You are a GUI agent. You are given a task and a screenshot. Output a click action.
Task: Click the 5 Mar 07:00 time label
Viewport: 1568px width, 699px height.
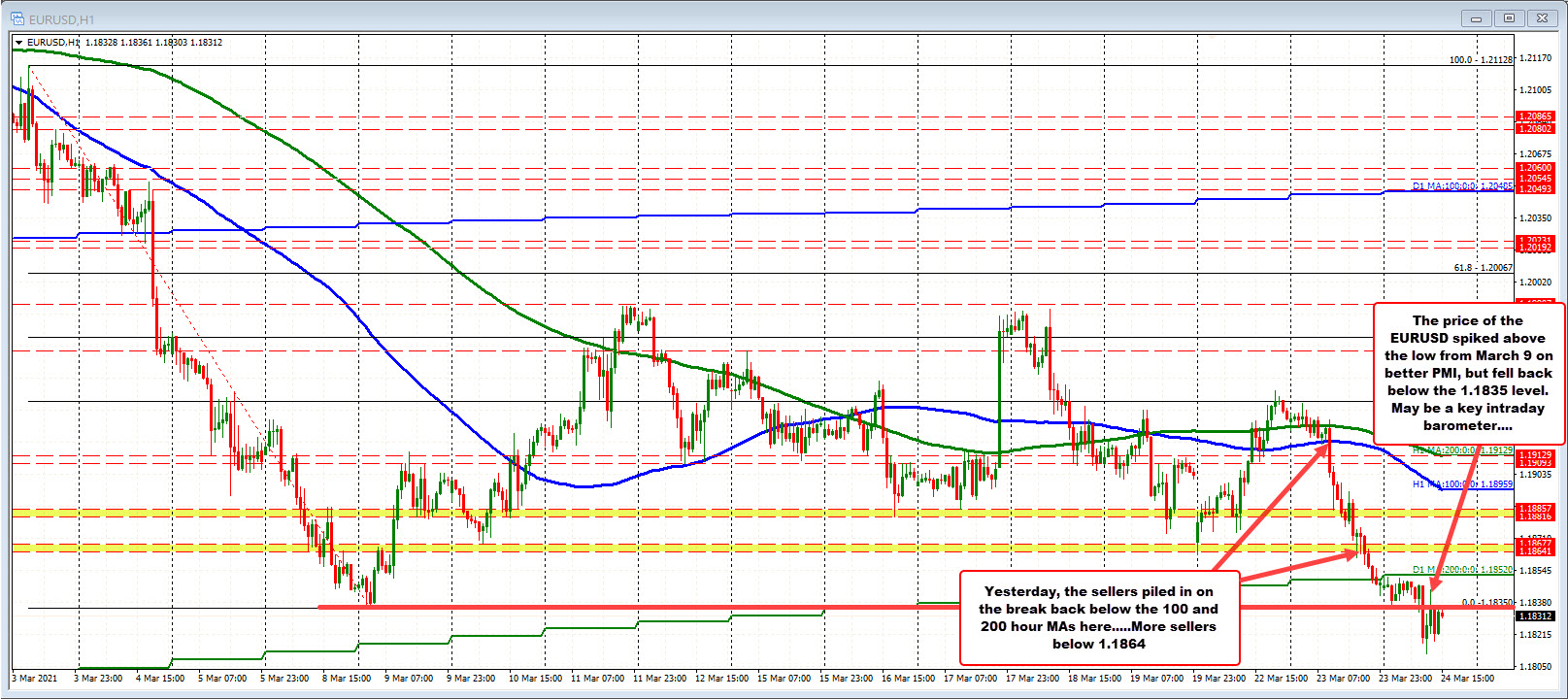click(222, 679)
